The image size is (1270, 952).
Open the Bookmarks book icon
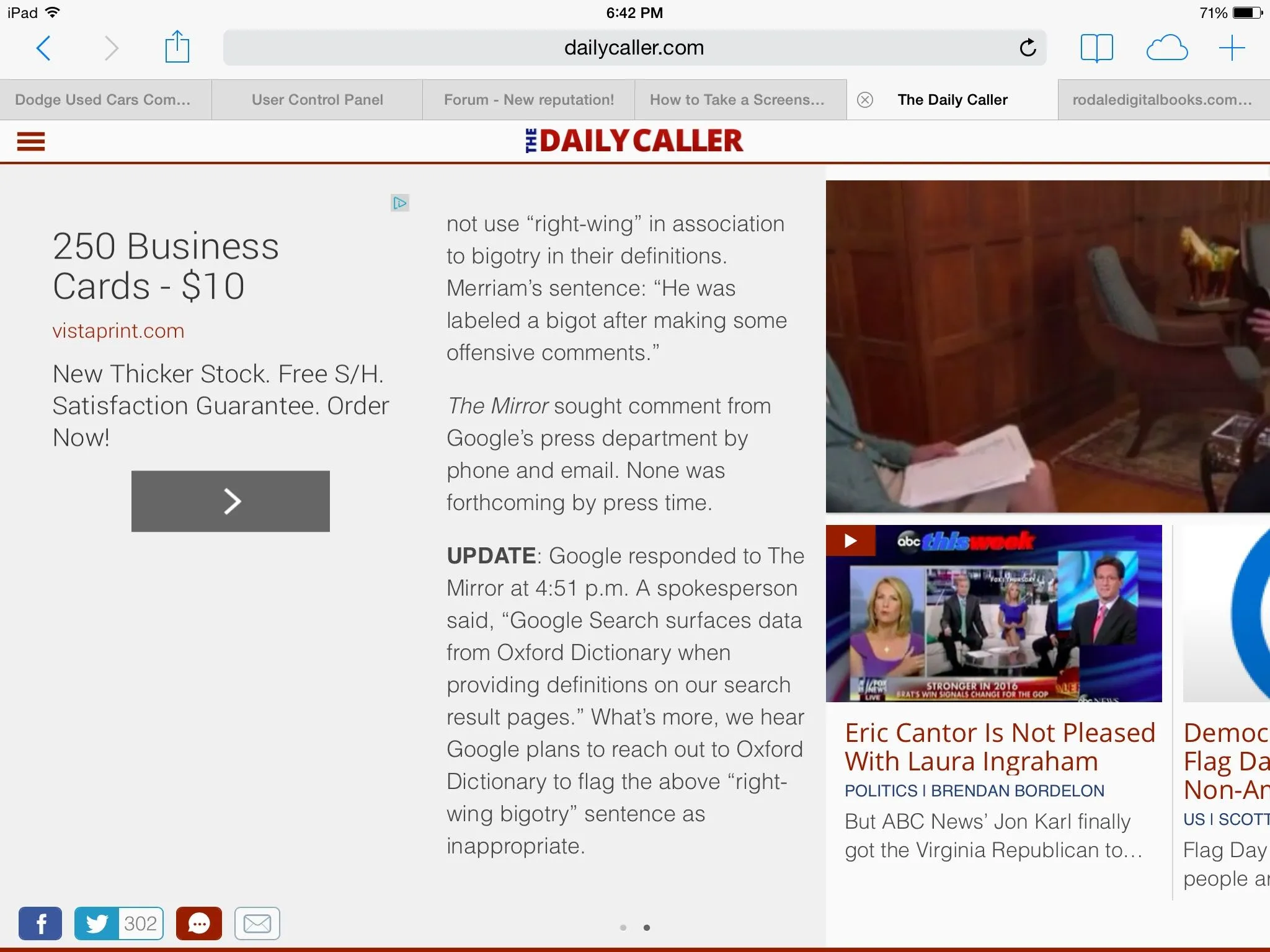[1096, 48]
